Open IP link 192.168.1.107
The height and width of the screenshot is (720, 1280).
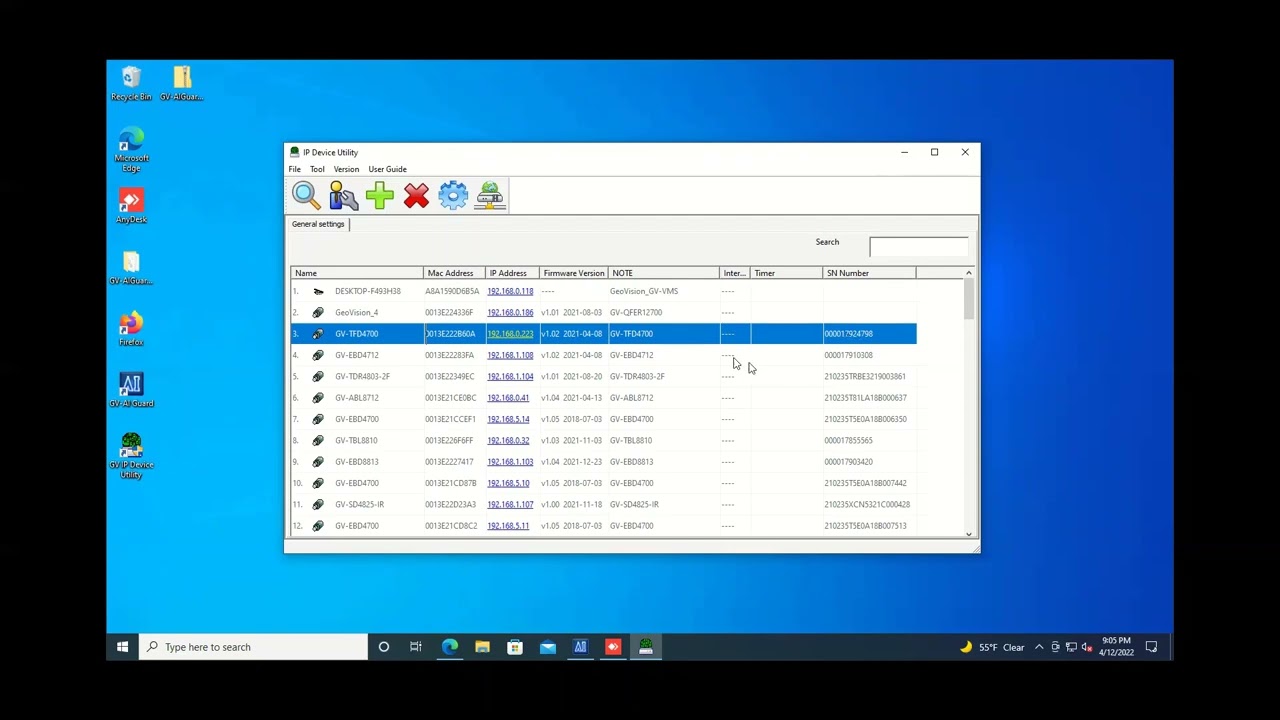coord(510,505)
